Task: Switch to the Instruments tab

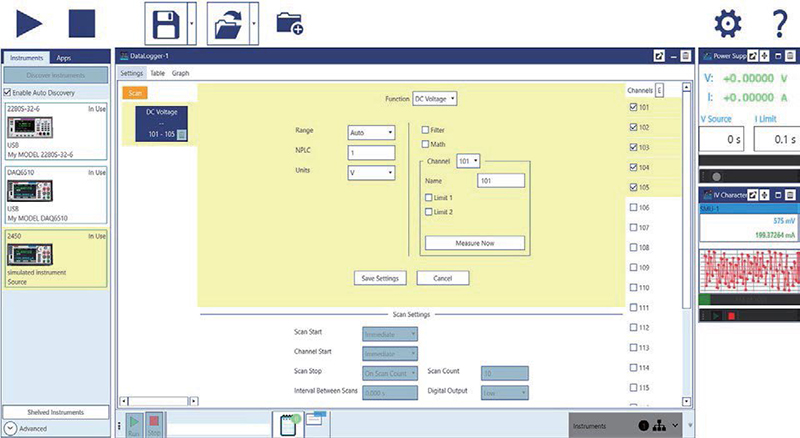Action: [27, 58]
